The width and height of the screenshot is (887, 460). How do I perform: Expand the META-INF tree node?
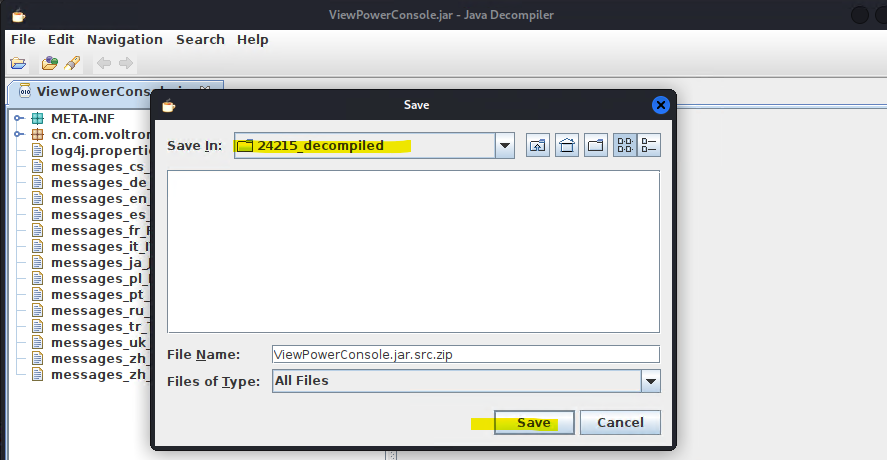pos(19,119)
